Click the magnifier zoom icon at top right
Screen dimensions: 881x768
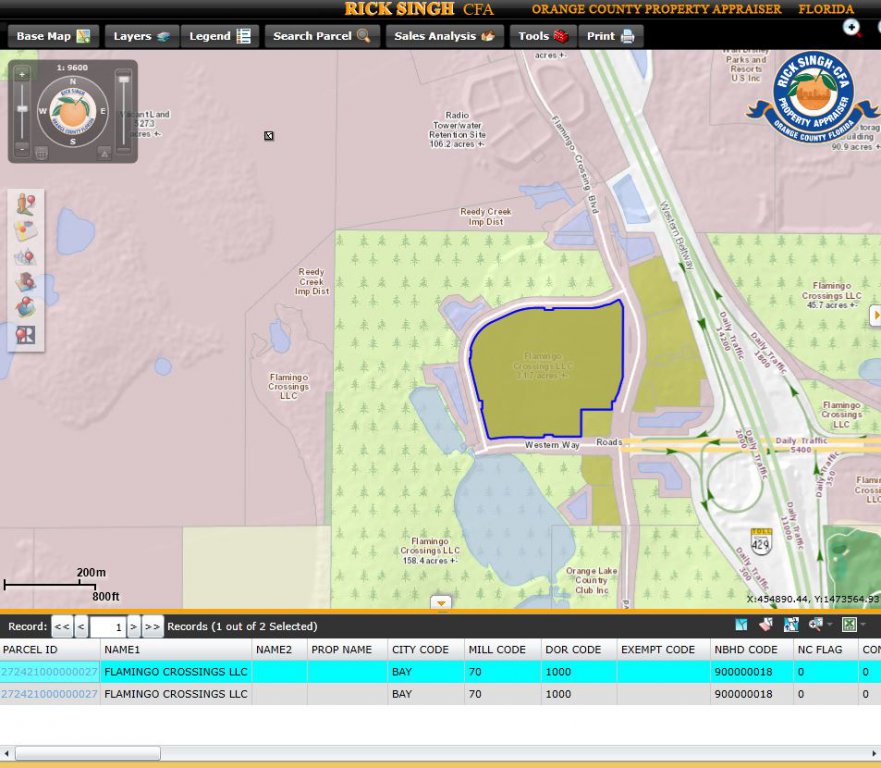pos(852,28)
